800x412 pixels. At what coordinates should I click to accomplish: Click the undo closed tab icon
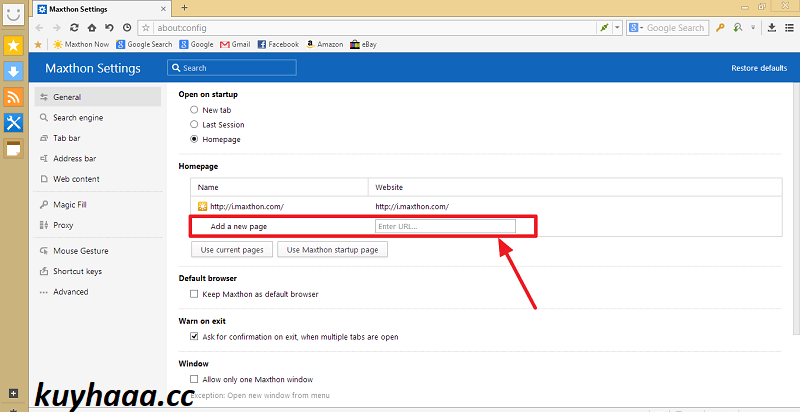pos(109,28)
